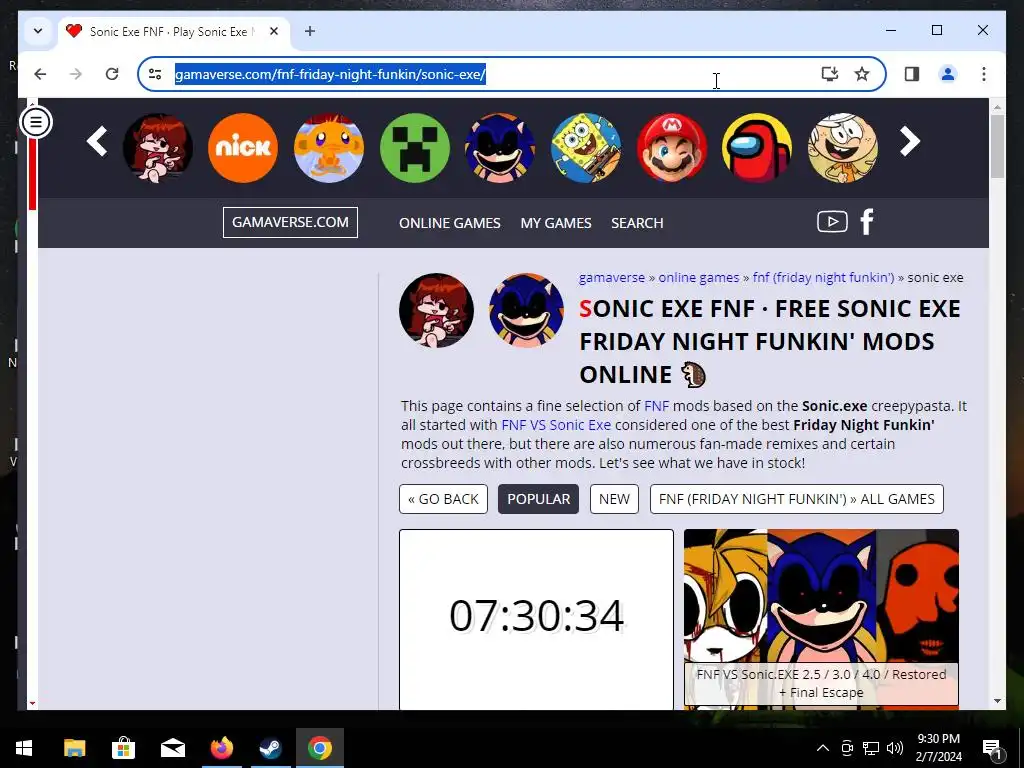Open Firefox from taskbar
The height and width of the screenshot is (768, 1024).
(x=221, y=748)
